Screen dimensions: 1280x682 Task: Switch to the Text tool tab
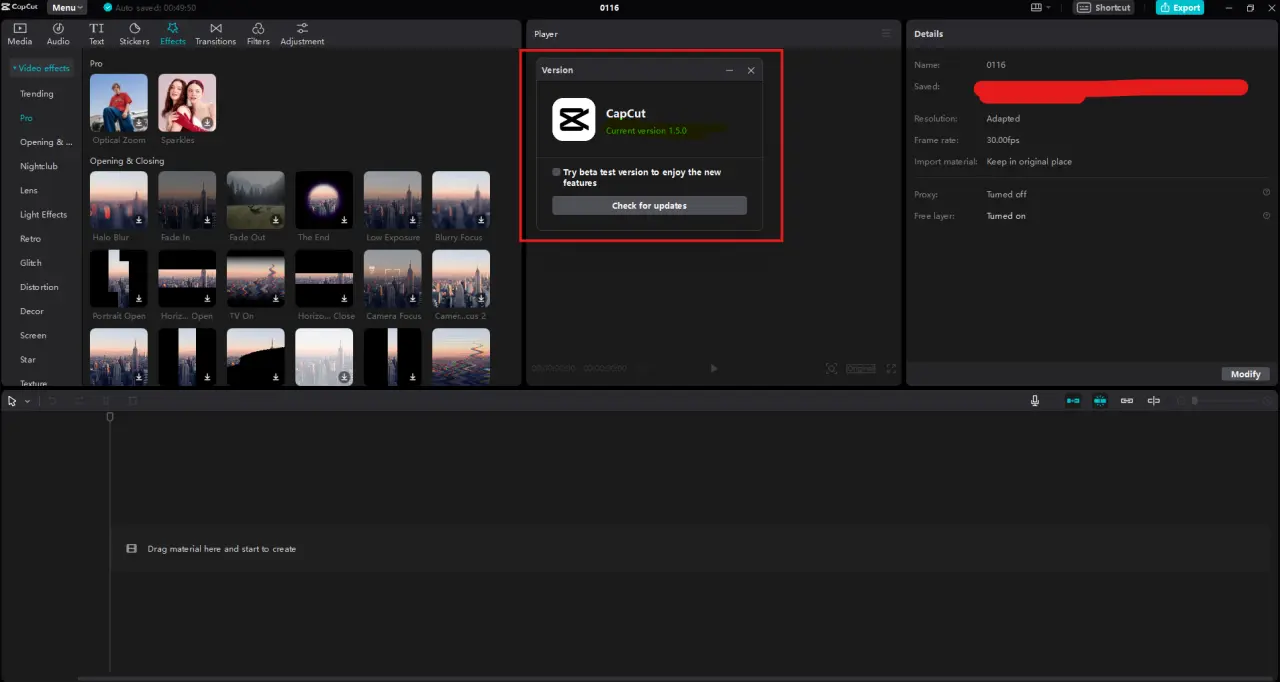(96, 34)
